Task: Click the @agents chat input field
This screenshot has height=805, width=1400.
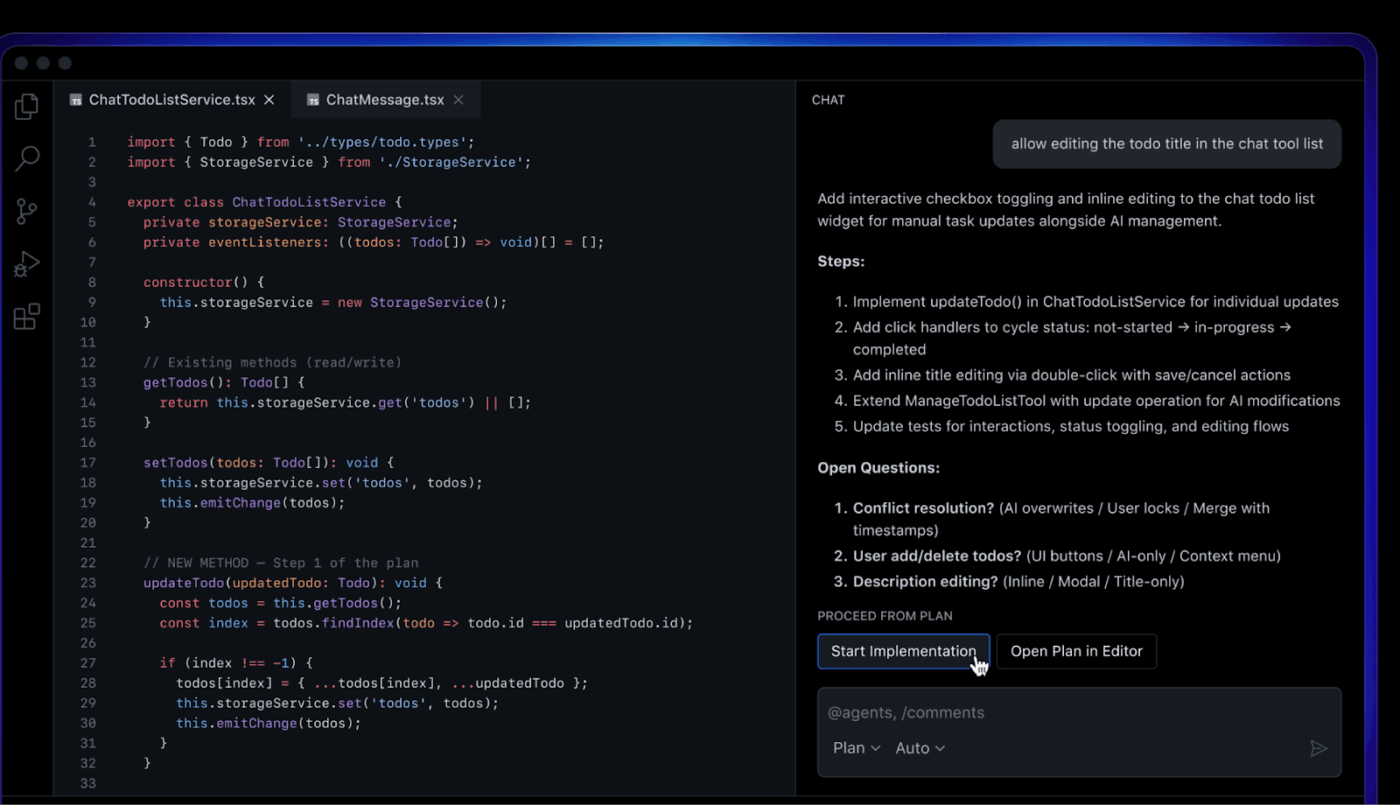Action: click(1000, 712)
